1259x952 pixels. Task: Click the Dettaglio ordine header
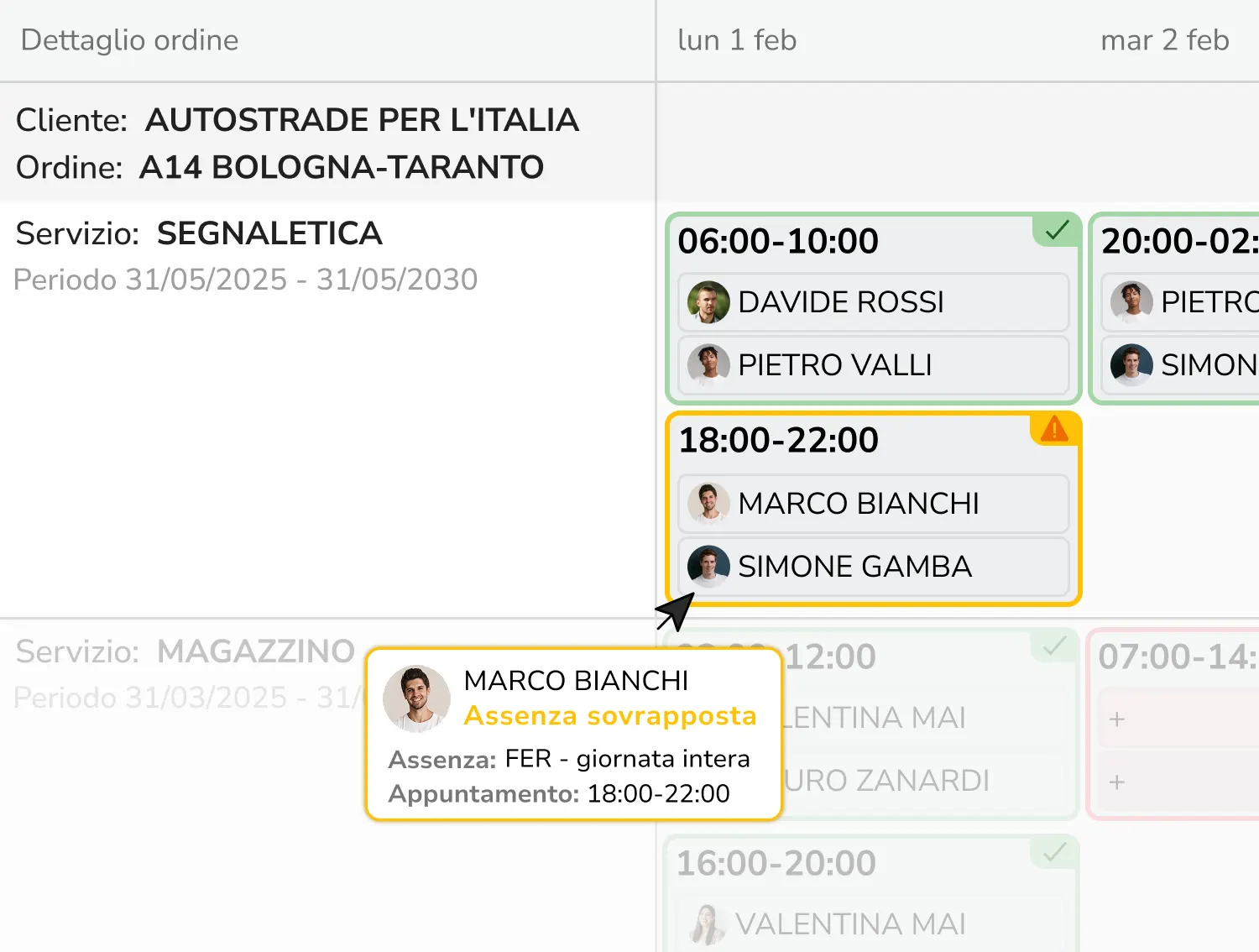tap(129, 40)
